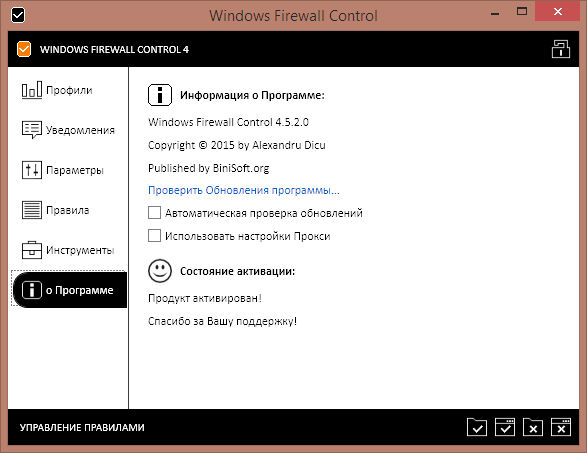Enable Автоматическая проверка обновлений checkbox
The height and width of the screenshot is (453, 587).
(154, 213)
